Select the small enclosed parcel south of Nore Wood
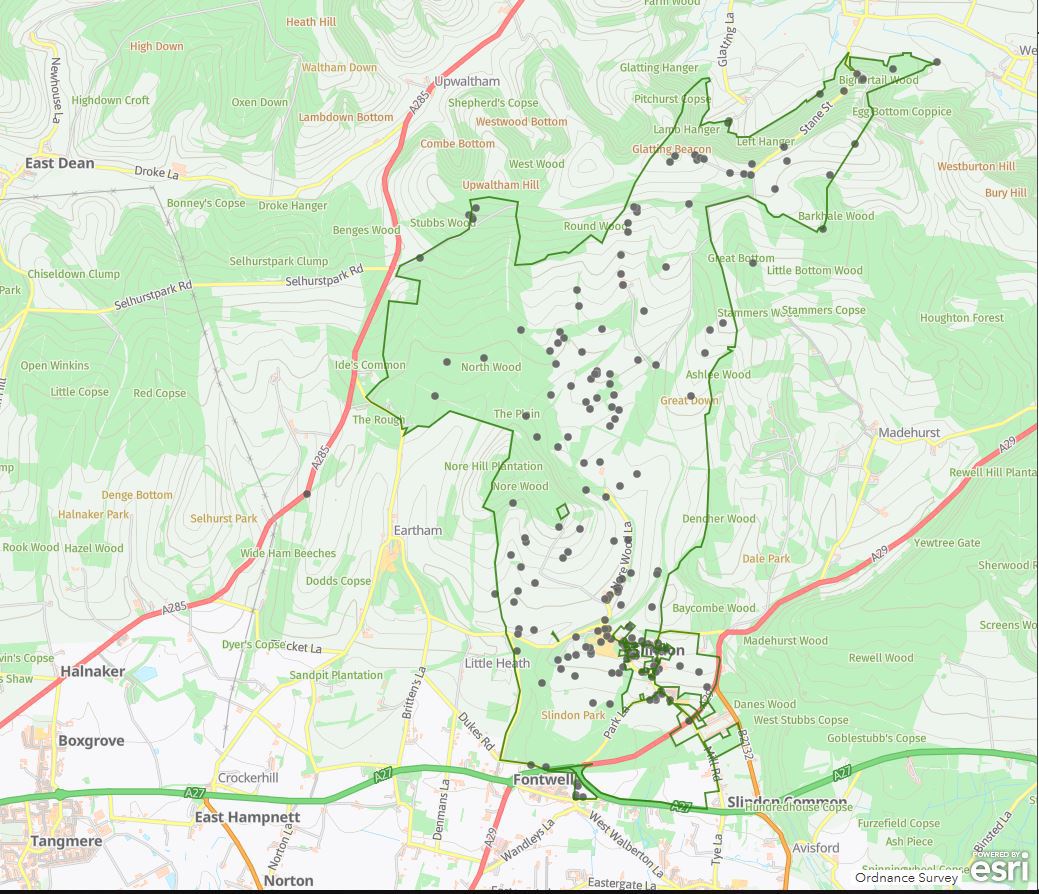The height and width of the screenshot is (894, 1039). tap(562, 511)
